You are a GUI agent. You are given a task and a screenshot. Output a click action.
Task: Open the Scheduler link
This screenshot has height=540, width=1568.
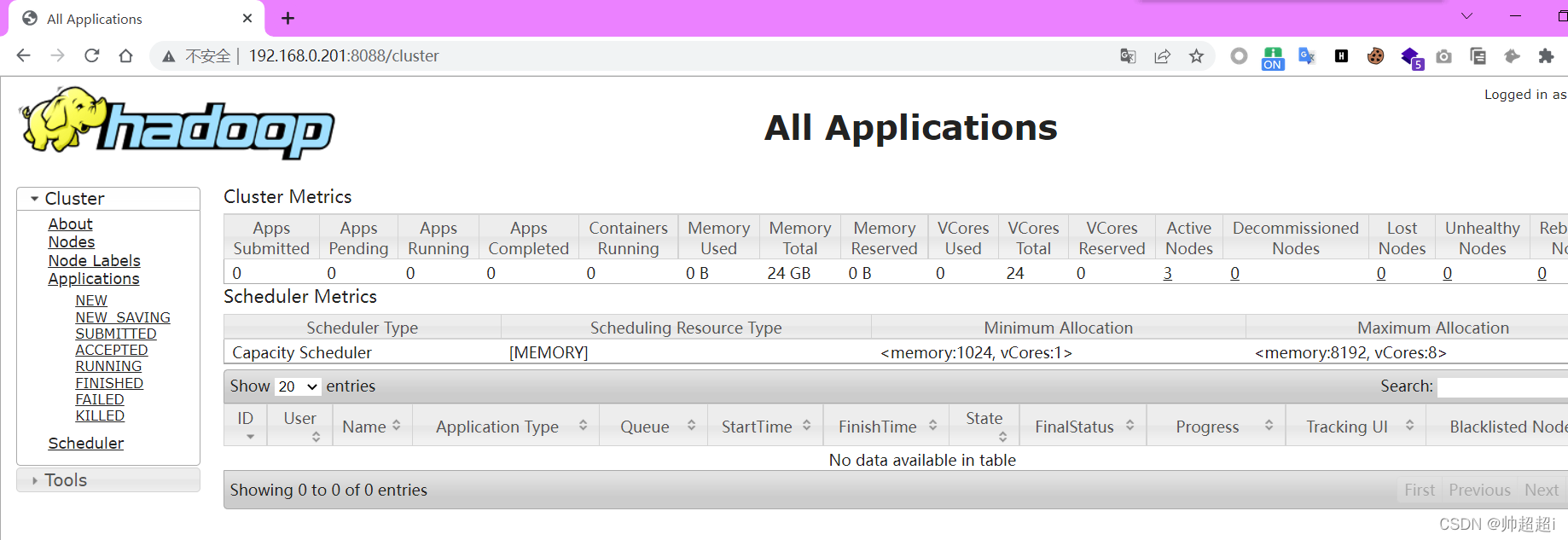pos(85,444)
